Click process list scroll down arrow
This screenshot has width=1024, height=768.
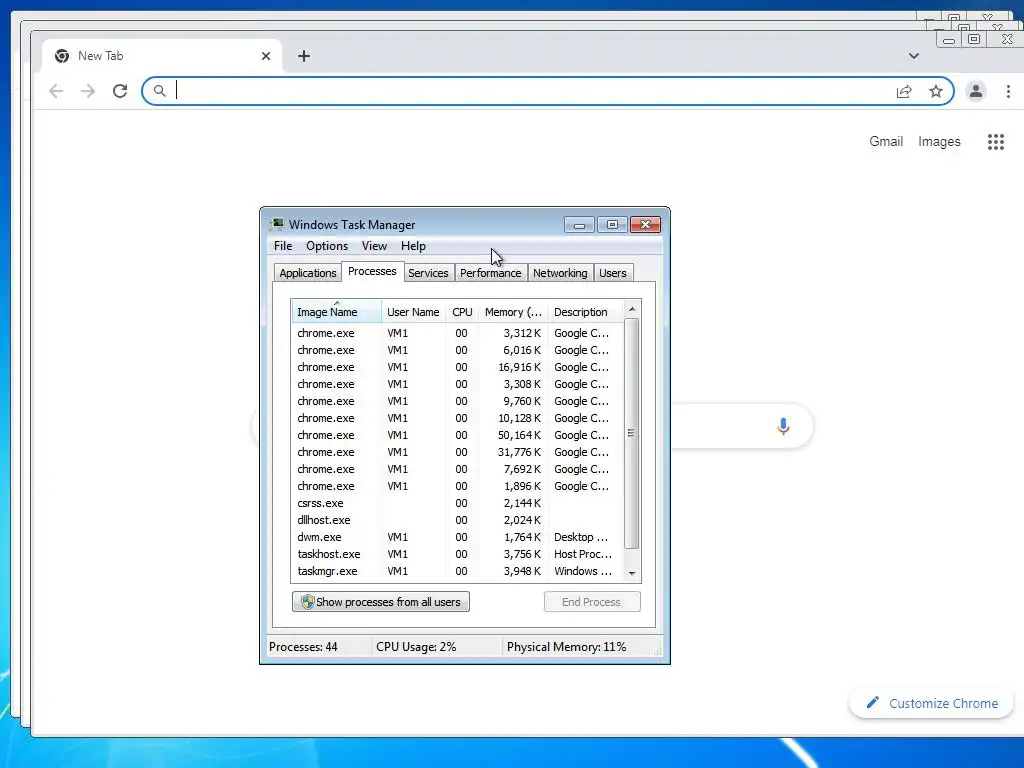[x=632, y=573]
